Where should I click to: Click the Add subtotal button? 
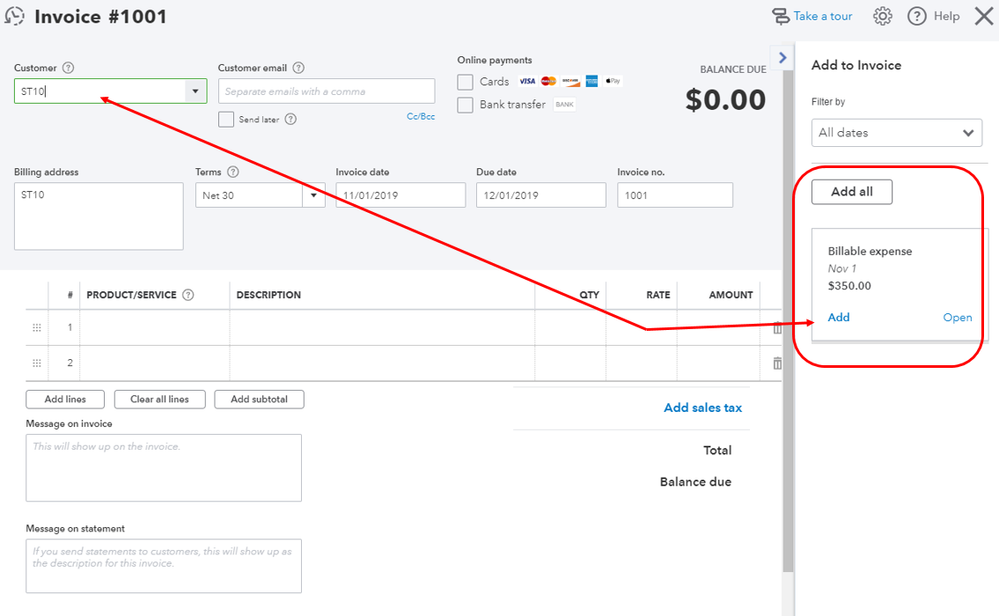pos(258,399)
